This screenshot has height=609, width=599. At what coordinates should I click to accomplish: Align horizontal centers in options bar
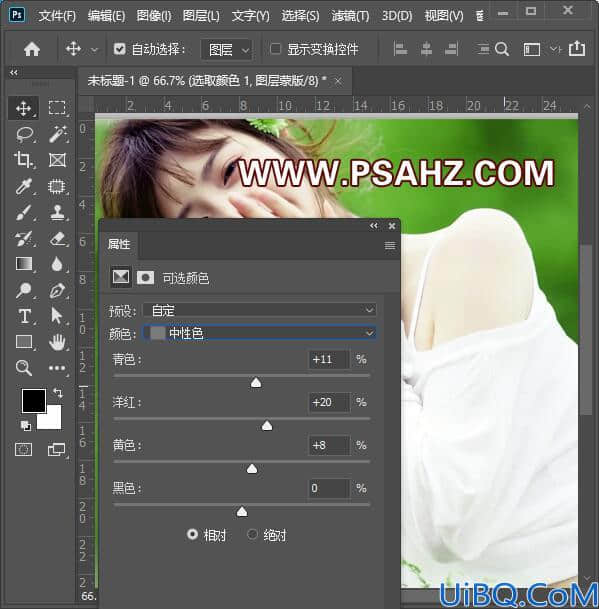pyautogui.click(x=426, y=49)
